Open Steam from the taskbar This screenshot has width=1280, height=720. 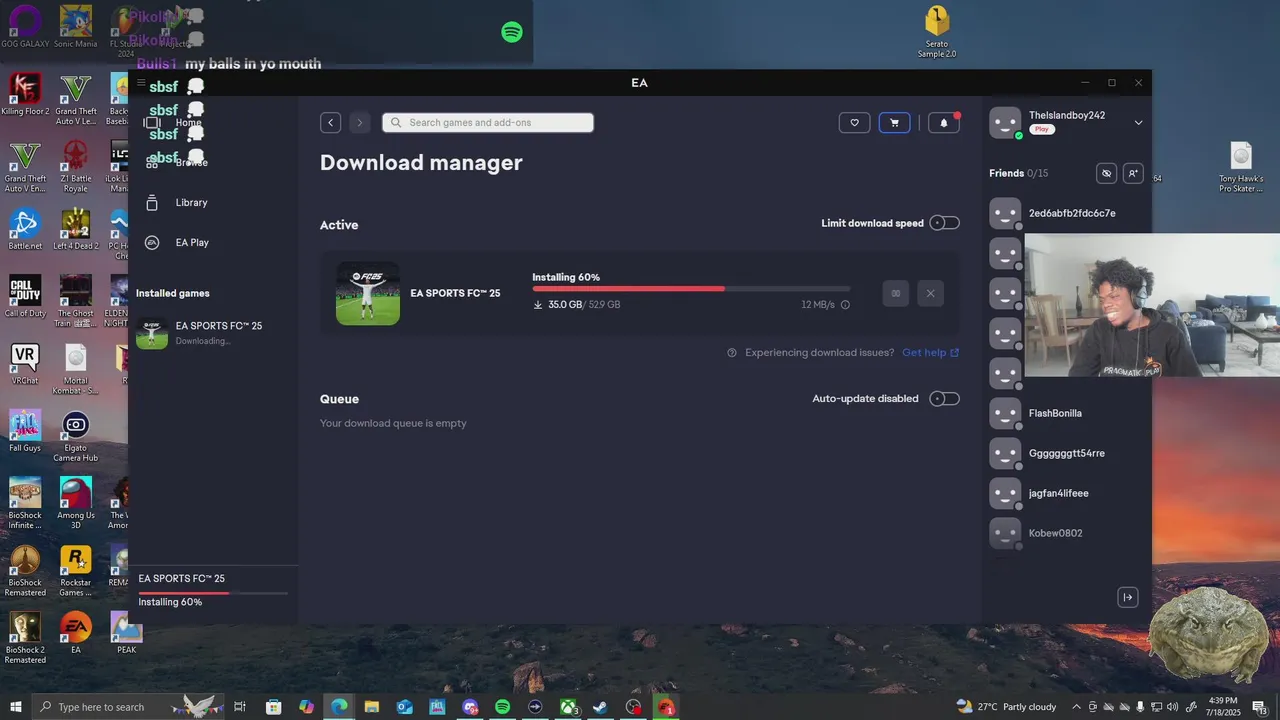point(601,707)
